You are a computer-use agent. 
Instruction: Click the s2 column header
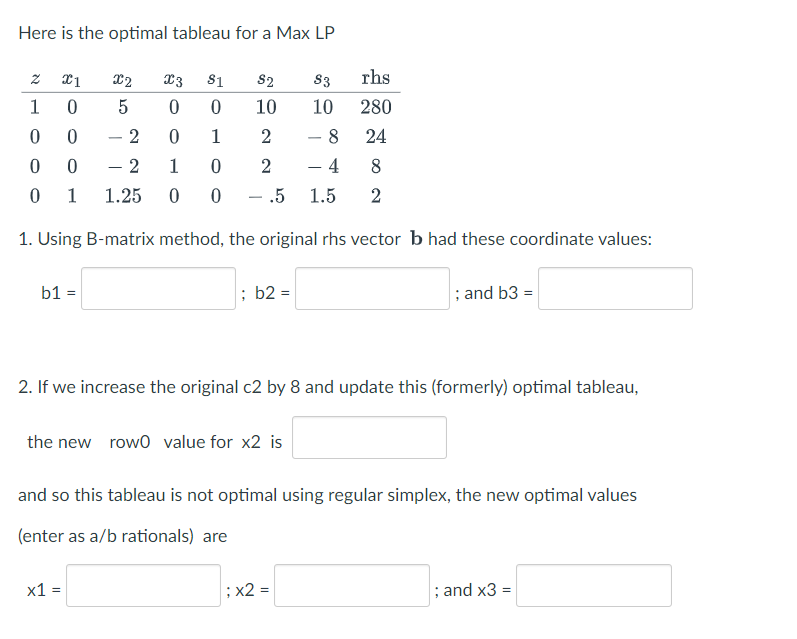click(x=265, y=79)
